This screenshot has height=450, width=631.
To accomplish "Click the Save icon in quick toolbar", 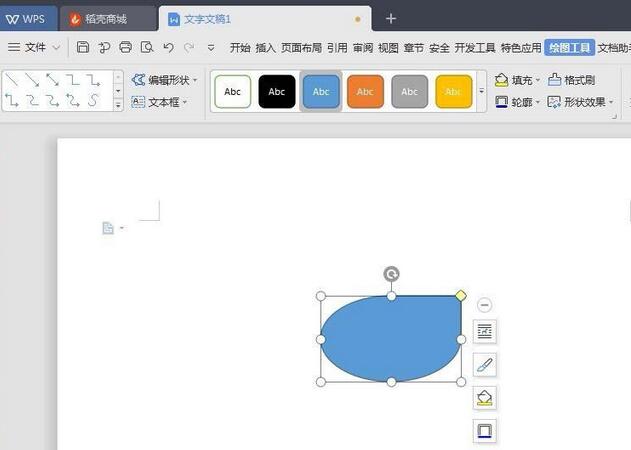I will [83, 47].
